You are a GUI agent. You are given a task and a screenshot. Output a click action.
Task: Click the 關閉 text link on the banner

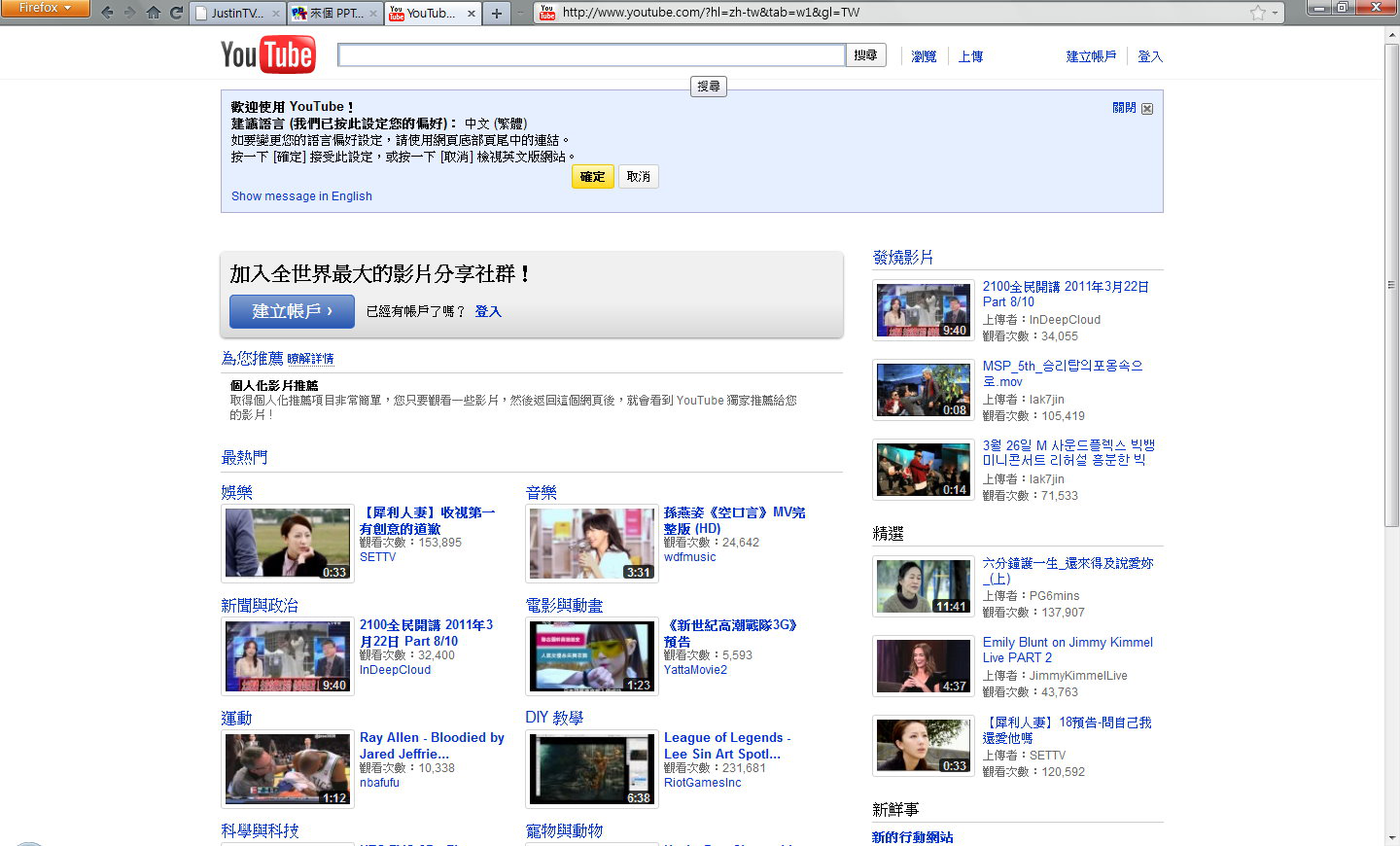pos(1124,108)
